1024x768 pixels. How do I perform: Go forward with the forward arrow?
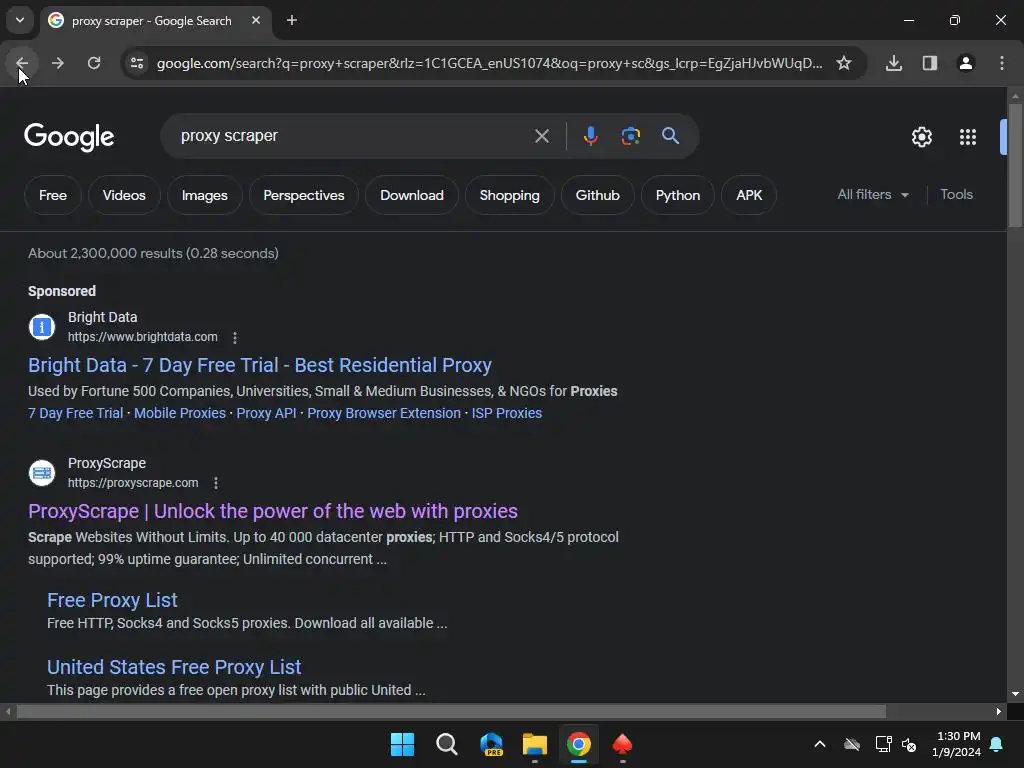[57, 63]
